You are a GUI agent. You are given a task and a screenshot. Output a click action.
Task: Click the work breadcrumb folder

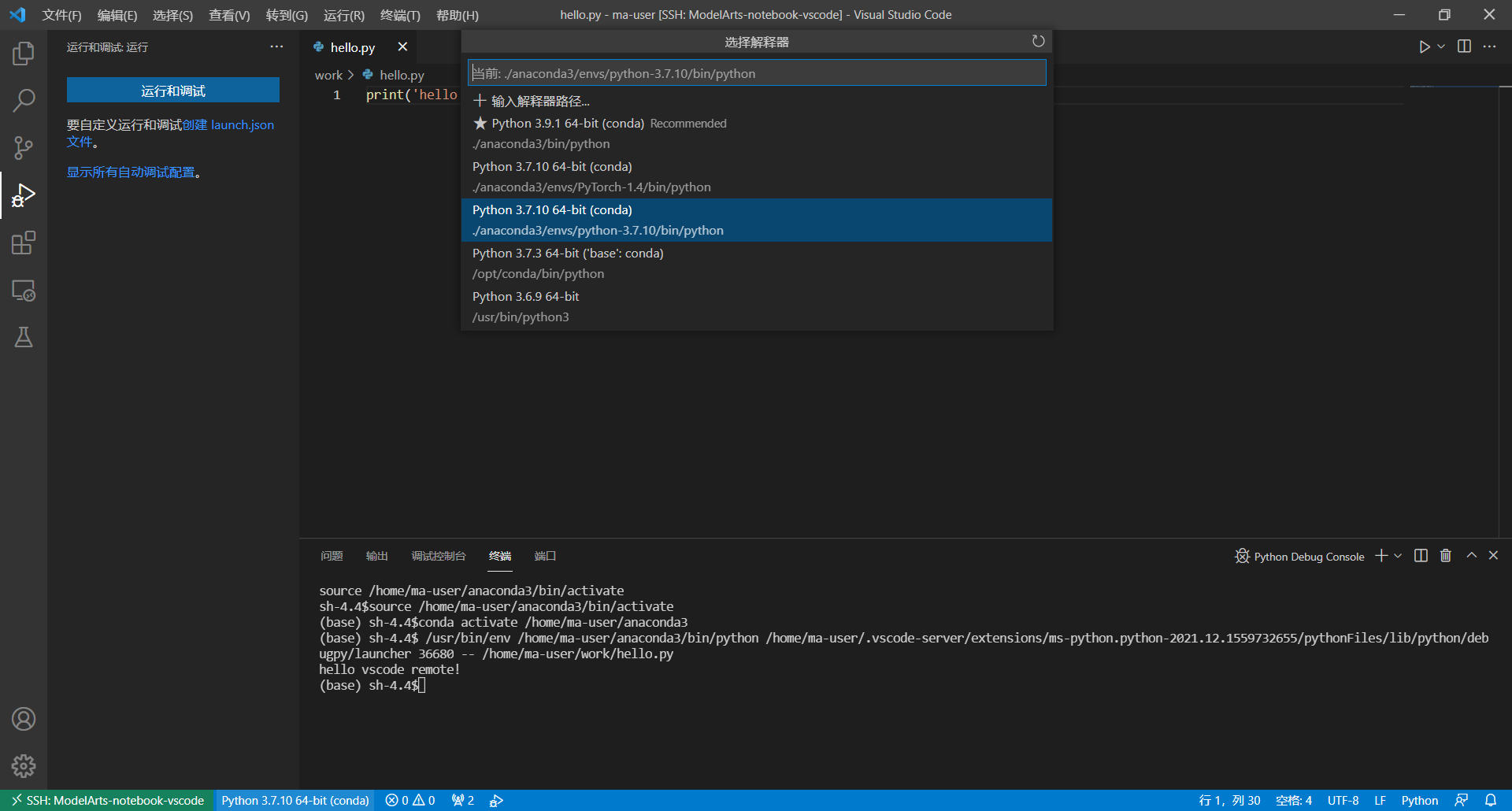[x=328, y=75]
